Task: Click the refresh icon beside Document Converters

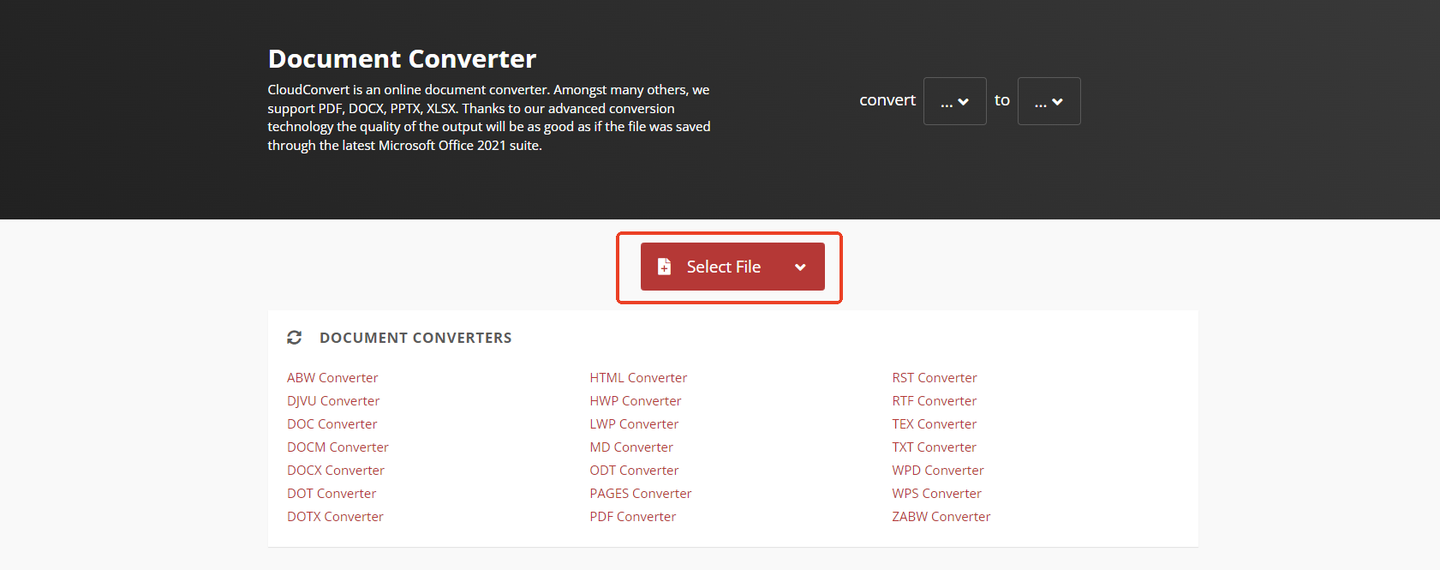Action: [294, 338]
